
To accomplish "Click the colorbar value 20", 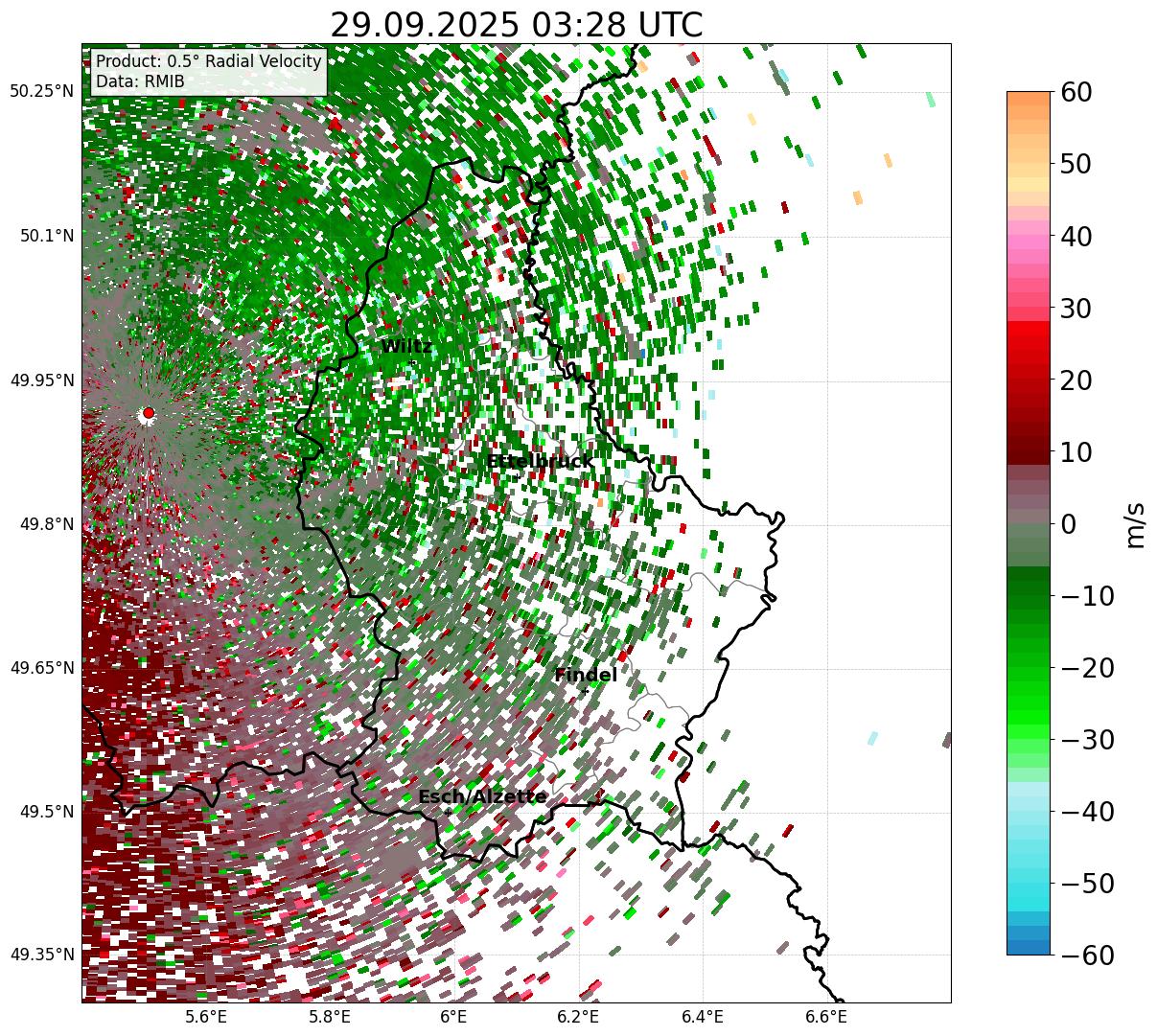I will pyautogui.click(x=1074, y=380).
